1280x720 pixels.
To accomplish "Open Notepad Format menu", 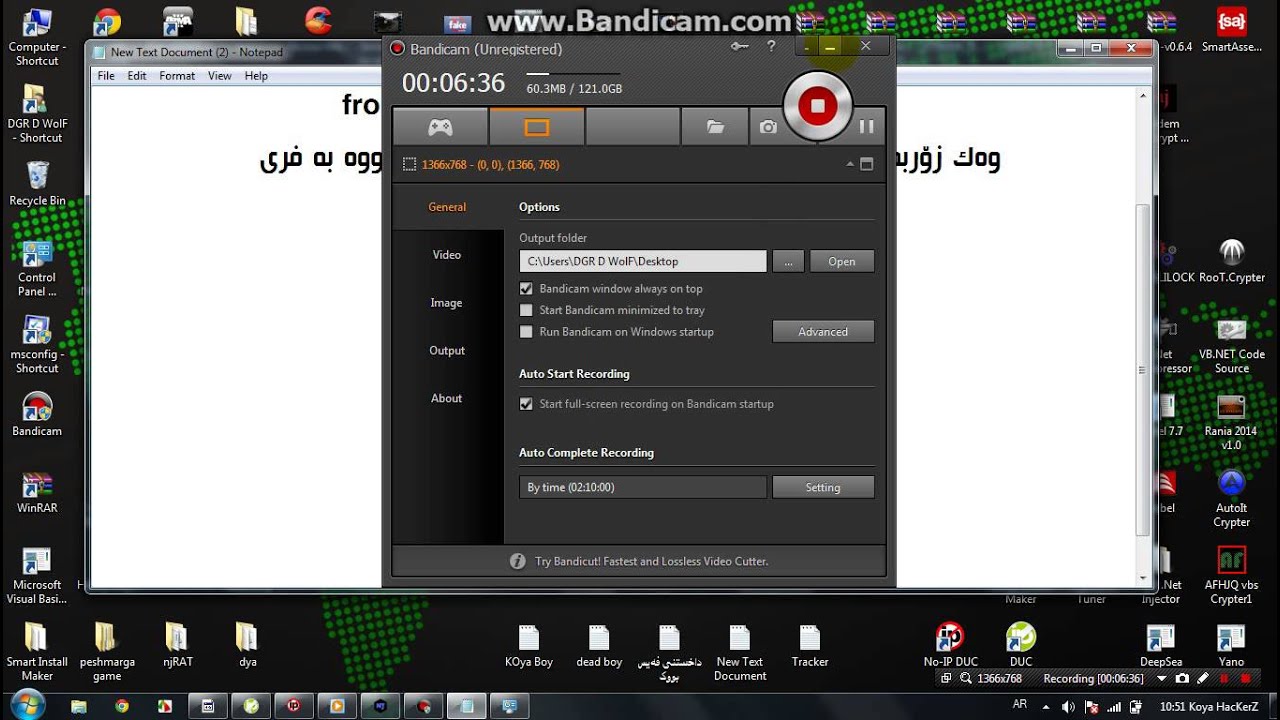I will coord(177,76).
